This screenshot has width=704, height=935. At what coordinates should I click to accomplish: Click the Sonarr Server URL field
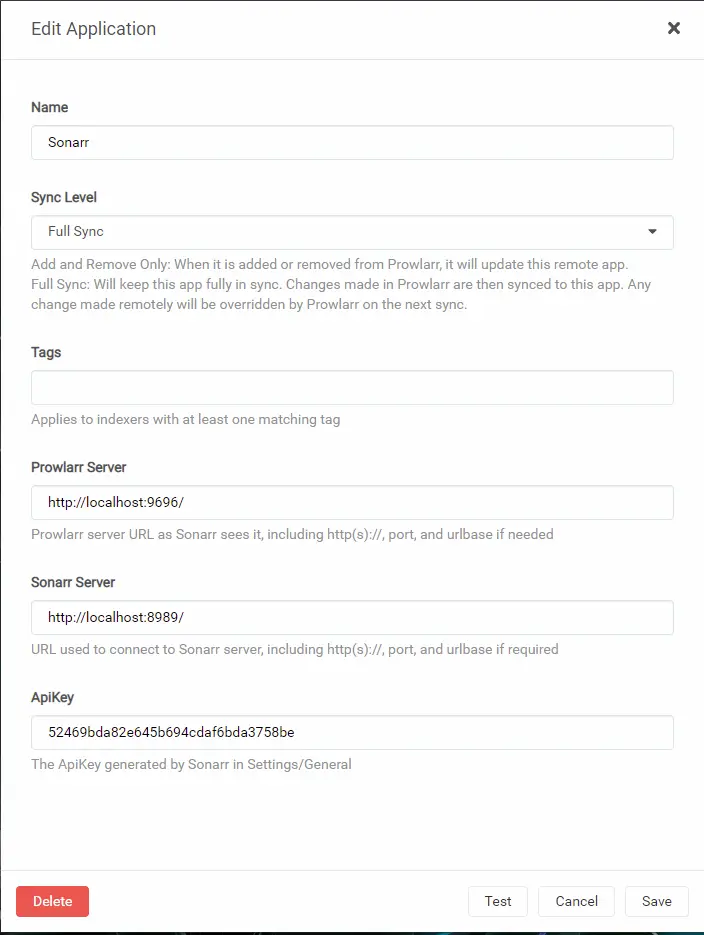352,618
